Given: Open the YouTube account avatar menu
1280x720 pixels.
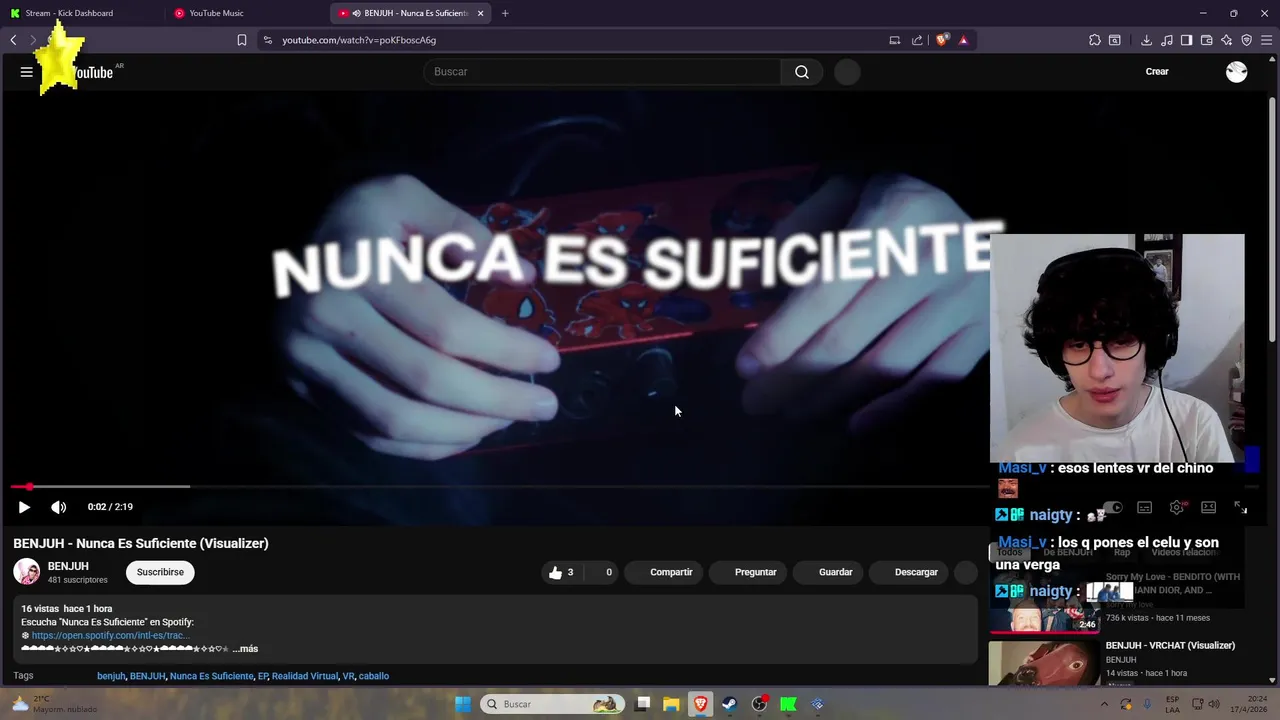Looking at the screenshot, I should click(1237, 72).
